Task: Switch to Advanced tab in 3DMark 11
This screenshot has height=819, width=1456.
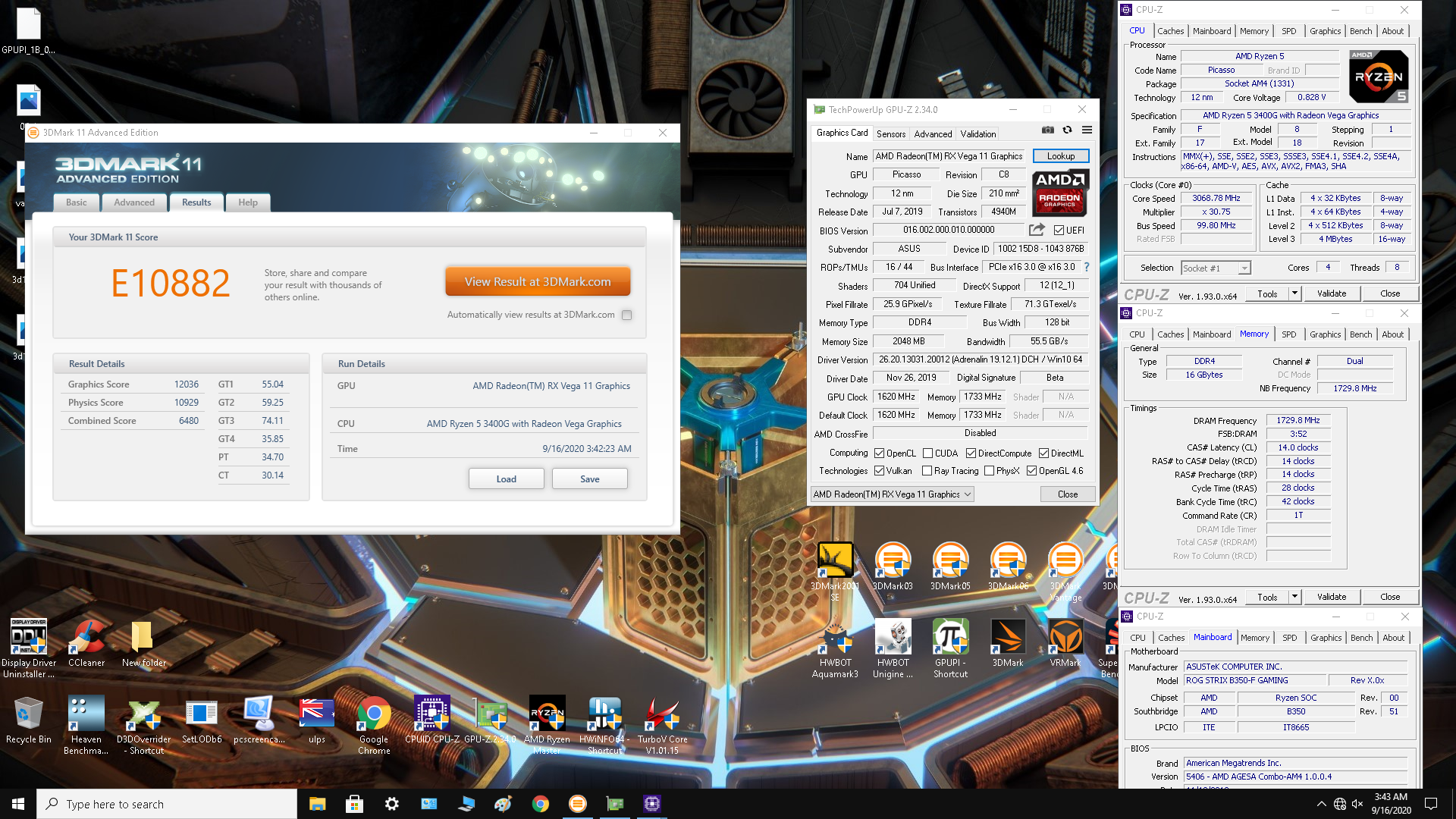Action: 134,202
